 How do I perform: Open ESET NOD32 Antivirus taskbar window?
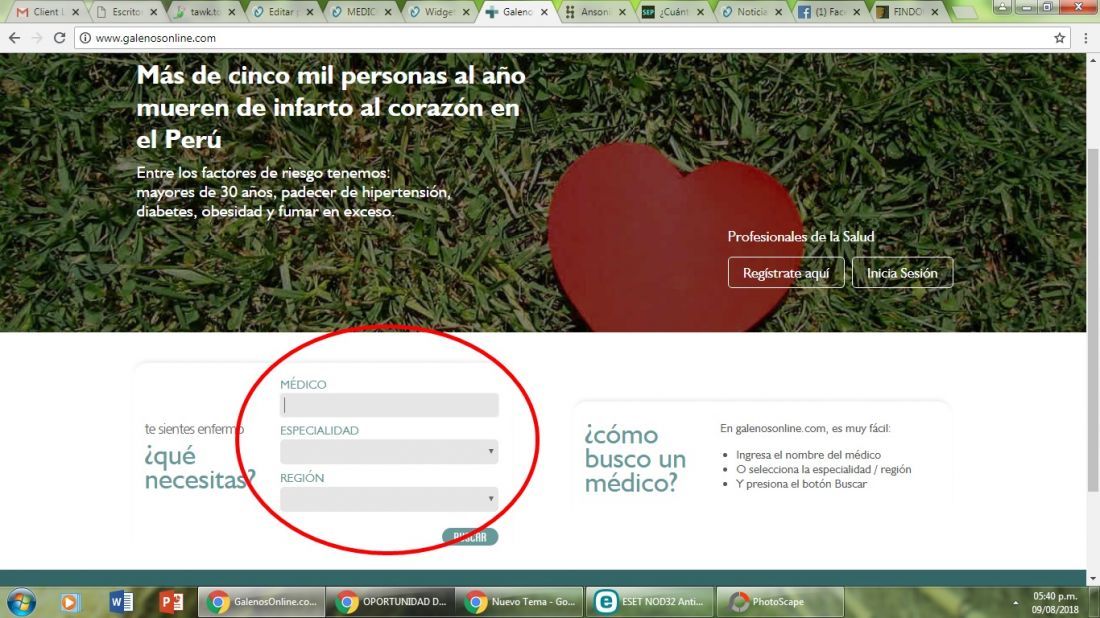[x=650, y=602]
